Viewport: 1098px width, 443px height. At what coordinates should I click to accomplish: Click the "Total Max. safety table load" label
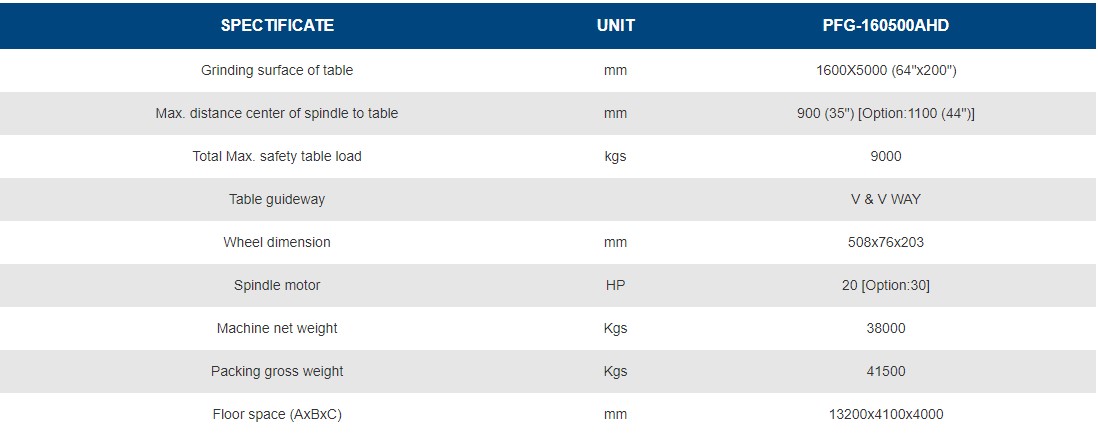[277, 157]
